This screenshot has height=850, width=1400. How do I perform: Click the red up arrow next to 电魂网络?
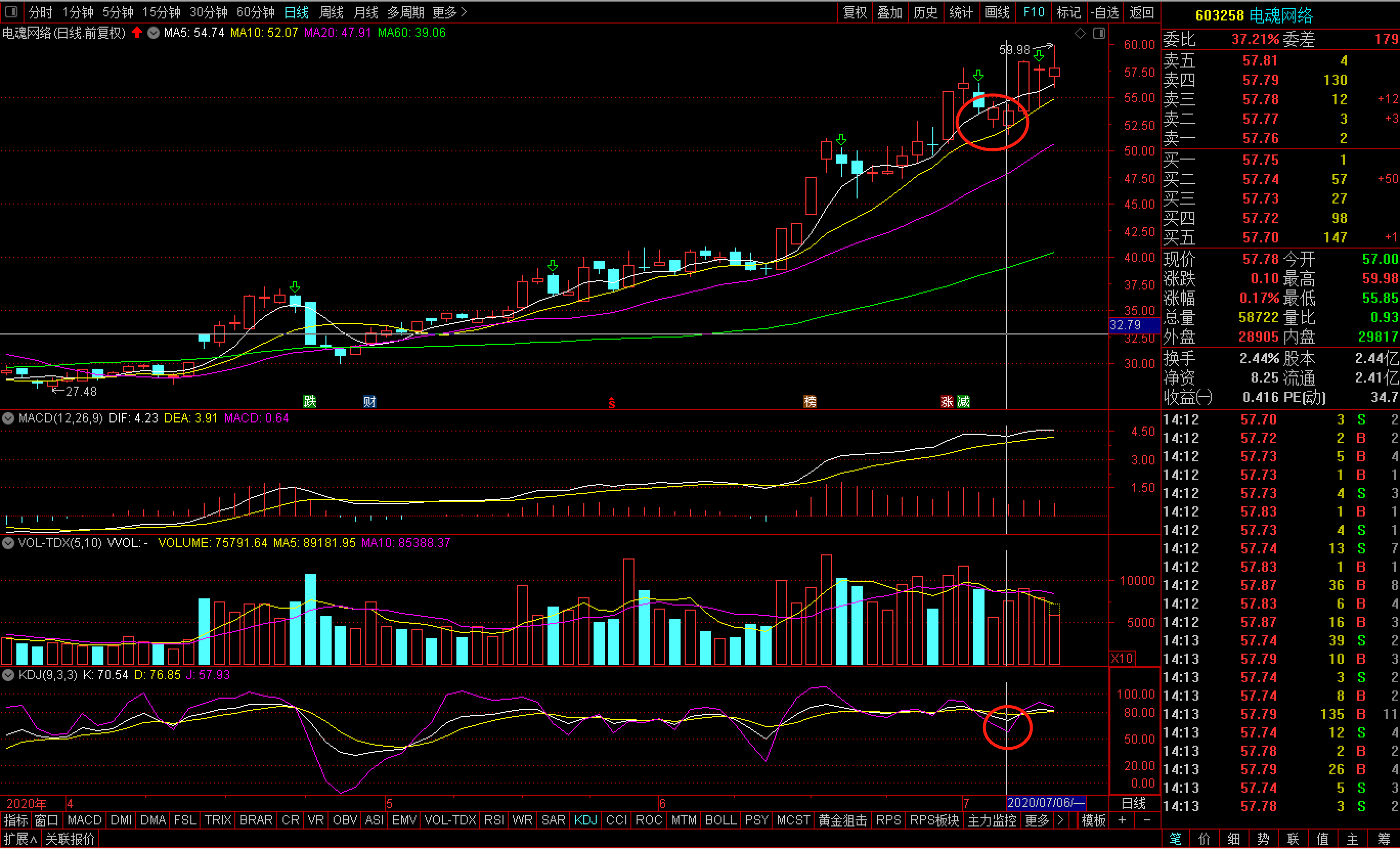click(x=137, y=32)
